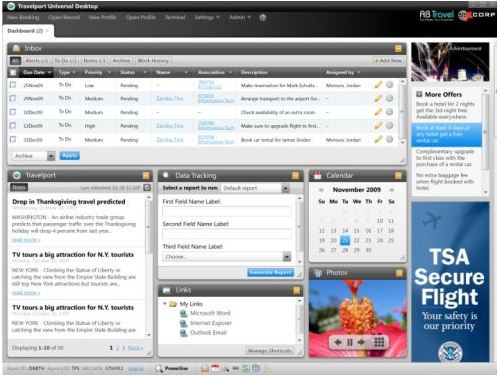Check the checkbox for the 31Dec09 task
The height and width of the screenshot is (376, 497).
pyautogui.click(x=13, y=139)
